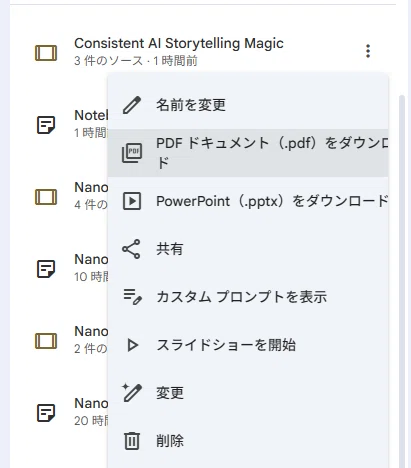Click the trash can icon beside 削除
This screenshot has height=468, width=411.
pyautogui.click(x=132, y=441)
